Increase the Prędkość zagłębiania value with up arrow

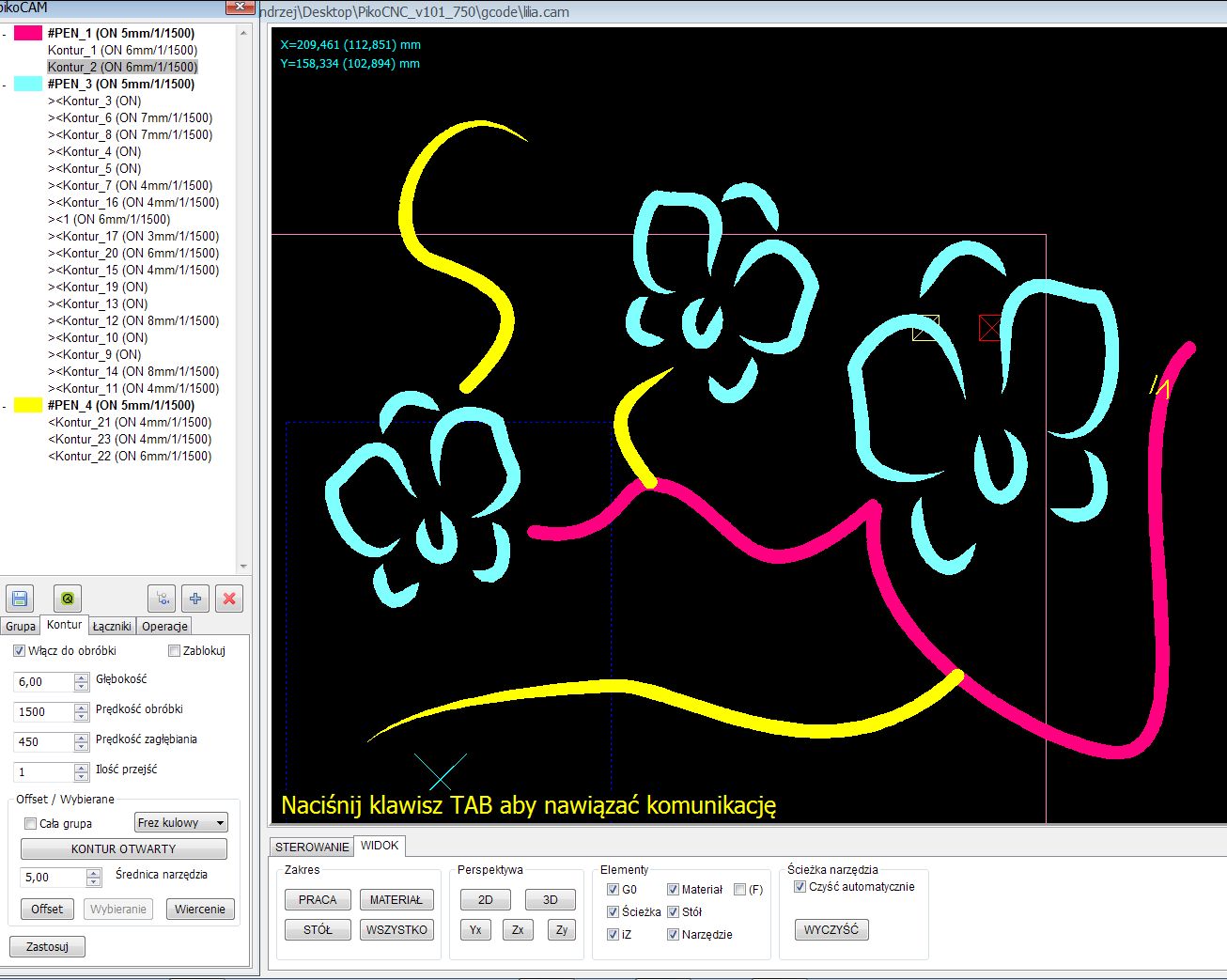pos(82,738)
